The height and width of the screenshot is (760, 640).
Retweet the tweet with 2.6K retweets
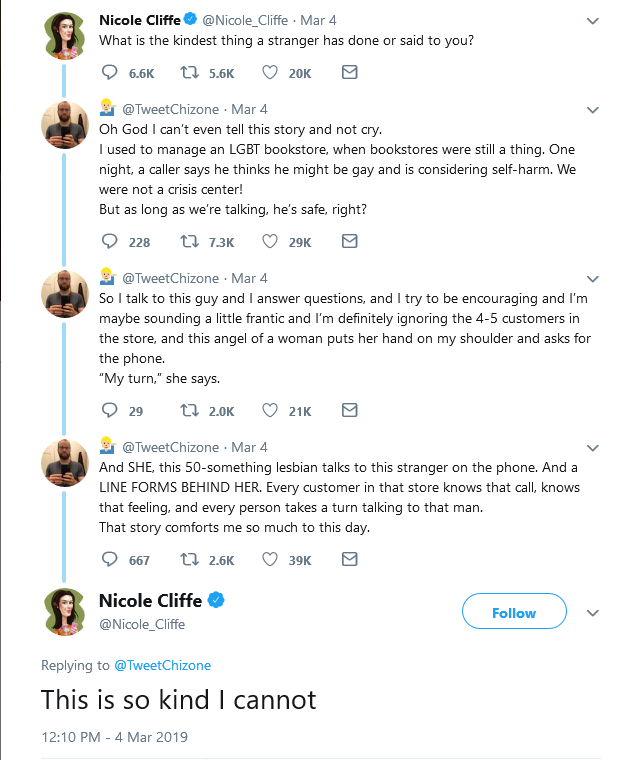coord(189,560)
